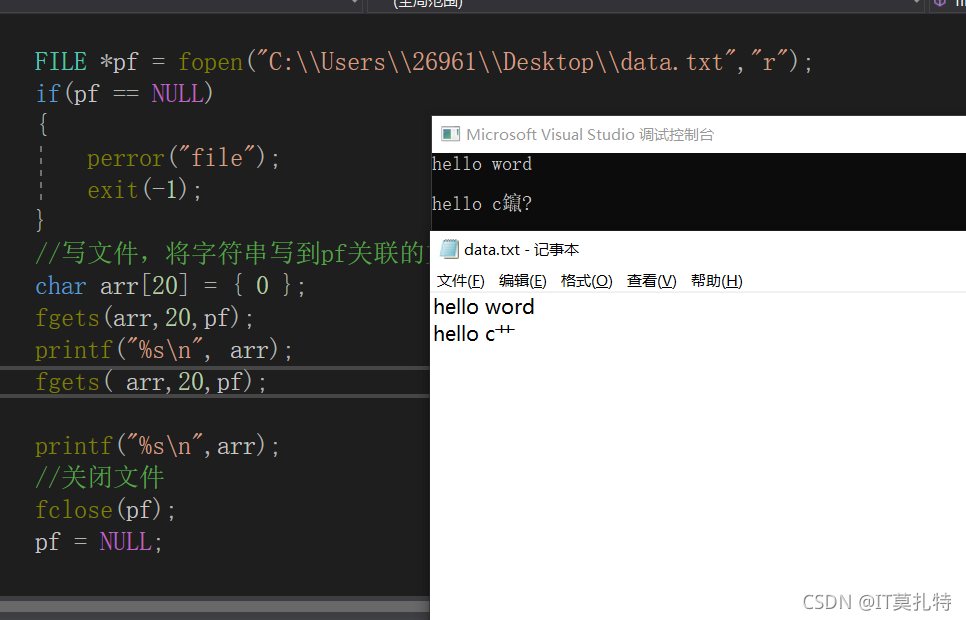Viewport: 966px width, 620px height.
Task: Click the exit(-1) code line
Action: point(144,190)
